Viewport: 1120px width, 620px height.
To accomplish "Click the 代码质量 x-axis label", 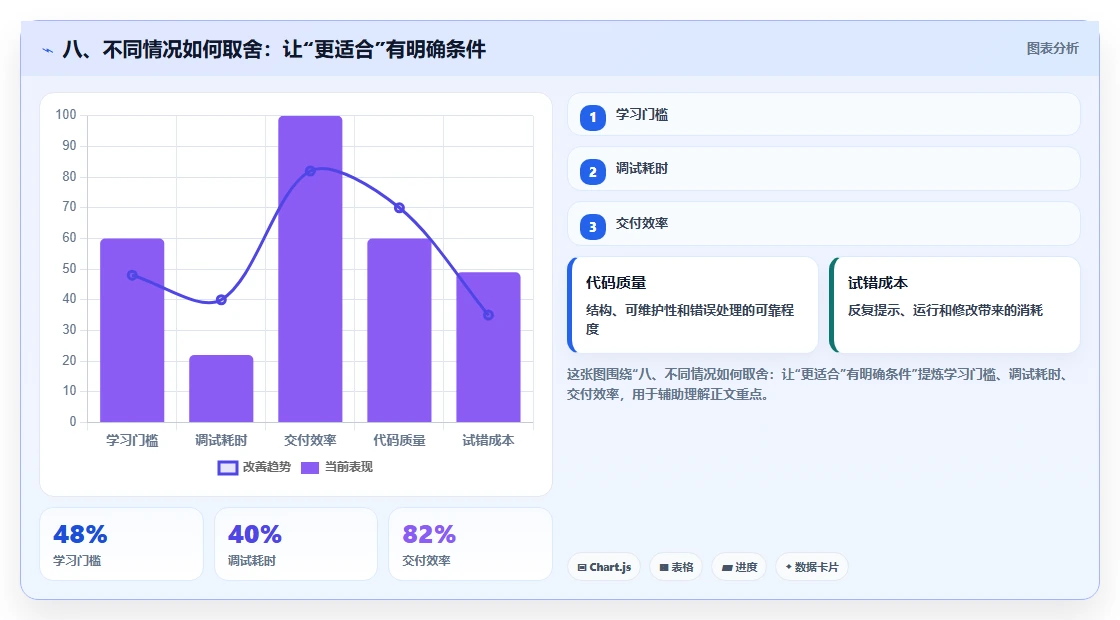I will 399,441.
